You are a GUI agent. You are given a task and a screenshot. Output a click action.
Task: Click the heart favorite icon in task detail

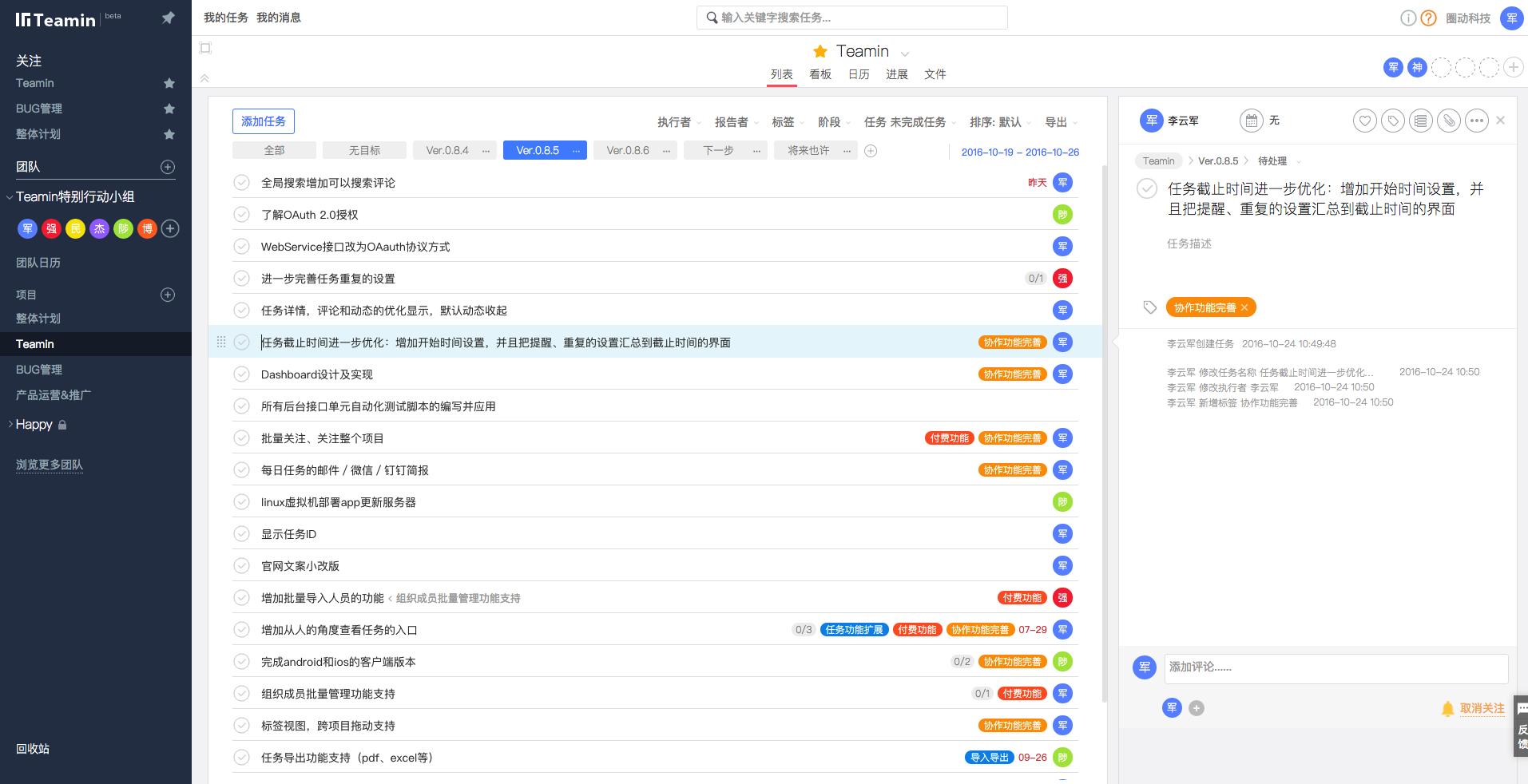pyautogui.click(x=1364, y=121)
